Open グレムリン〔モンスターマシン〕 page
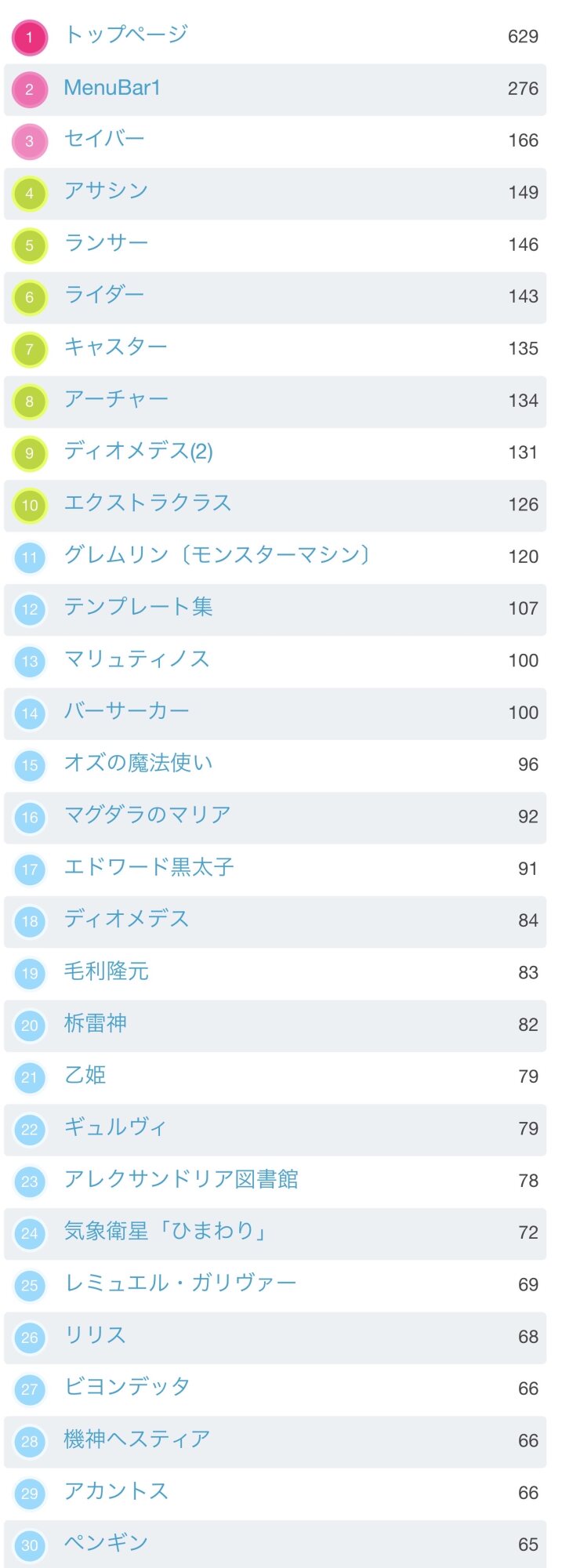This screenshot has width=562, height=1568. [217, 555]
